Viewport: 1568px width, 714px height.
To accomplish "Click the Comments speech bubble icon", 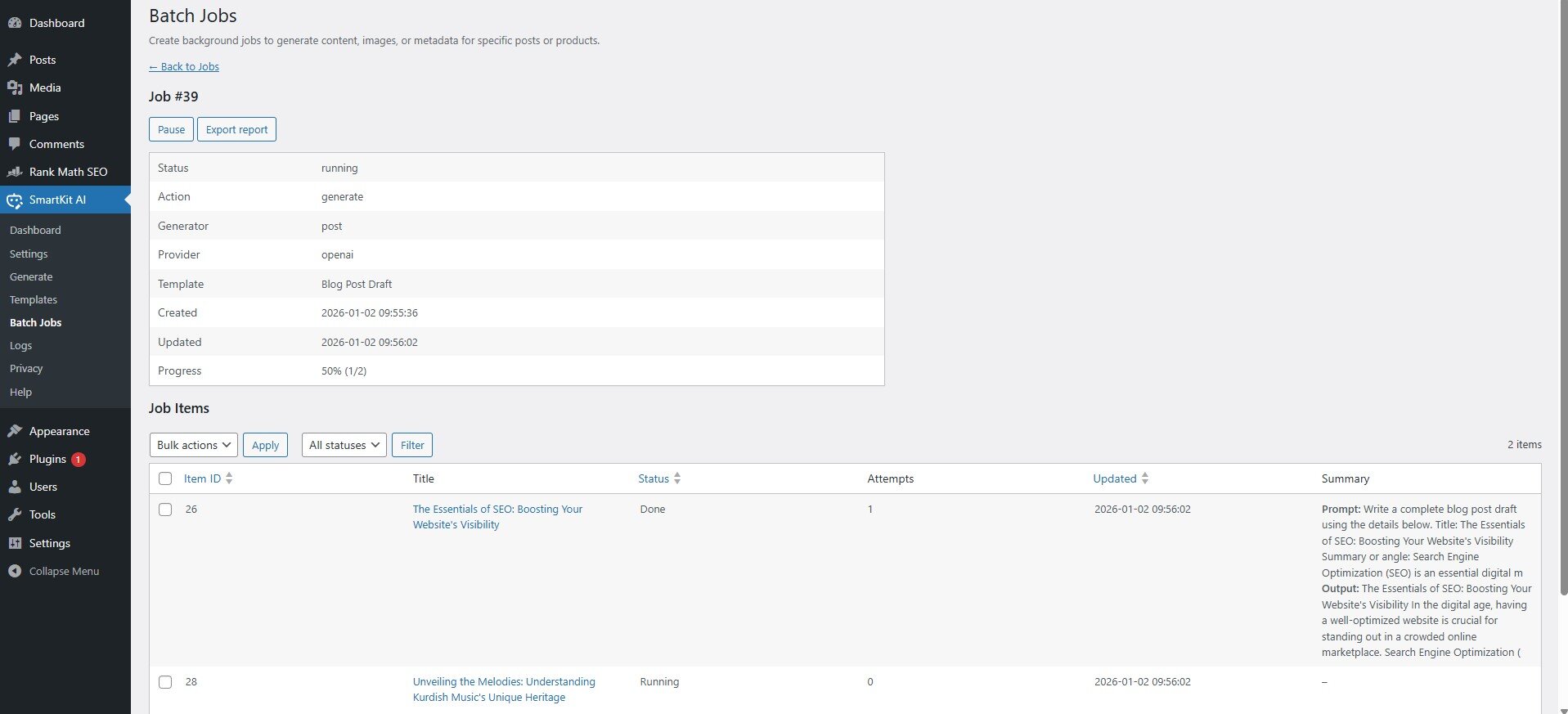I will (x=15, y=144).
